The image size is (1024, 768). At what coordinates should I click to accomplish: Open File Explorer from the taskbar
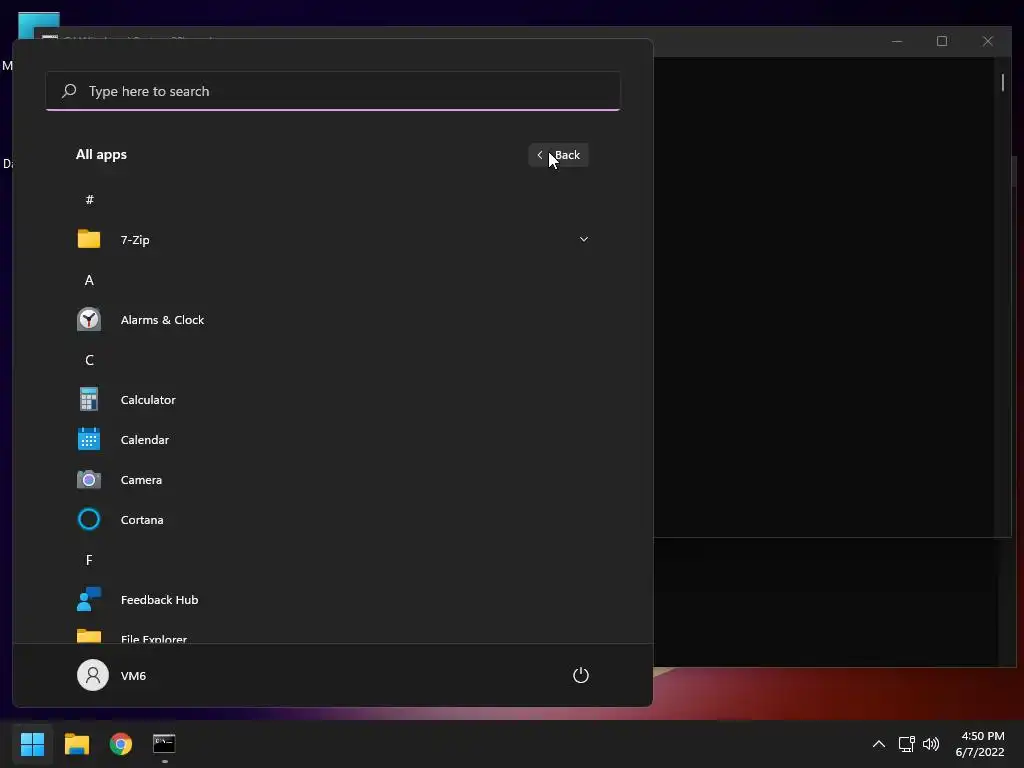(x=76, y=743)
